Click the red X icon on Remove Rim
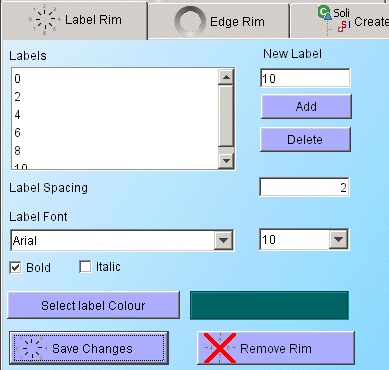The image size is (389, 370). pos(219,348)
